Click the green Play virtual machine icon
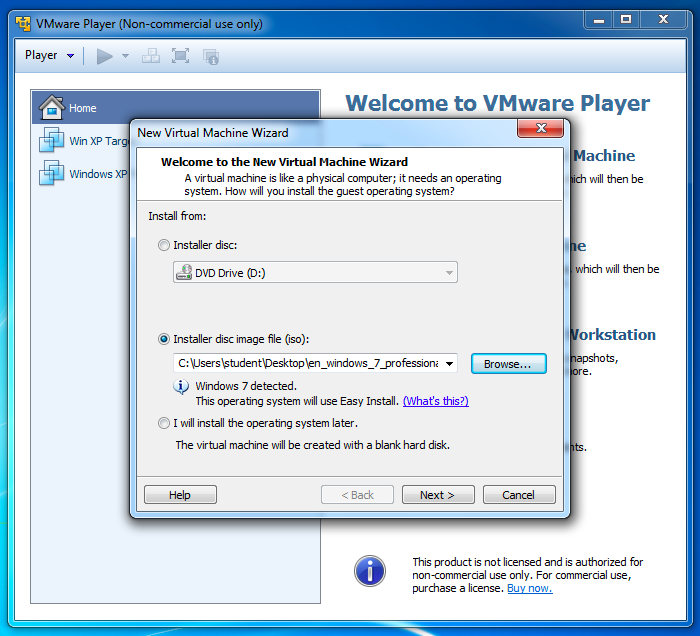Image resolution: width=700 pixels, height=636 pixels. coord(105,56)
